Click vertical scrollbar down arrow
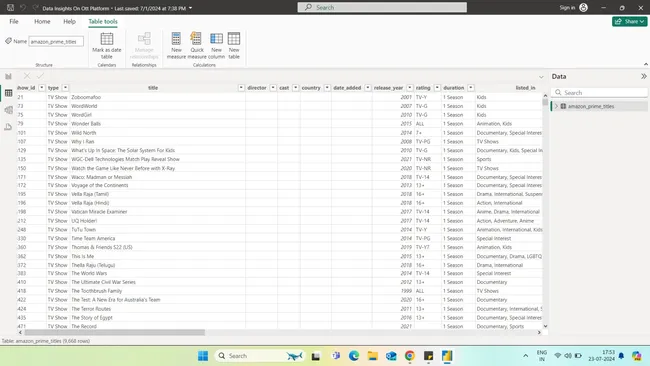 pyautogui.click(x=545, y=326)
